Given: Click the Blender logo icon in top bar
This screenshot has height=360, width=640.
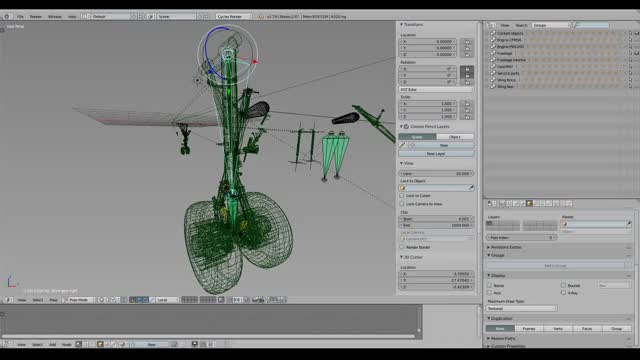Looking at the screenshot, I should coord(7,16).
